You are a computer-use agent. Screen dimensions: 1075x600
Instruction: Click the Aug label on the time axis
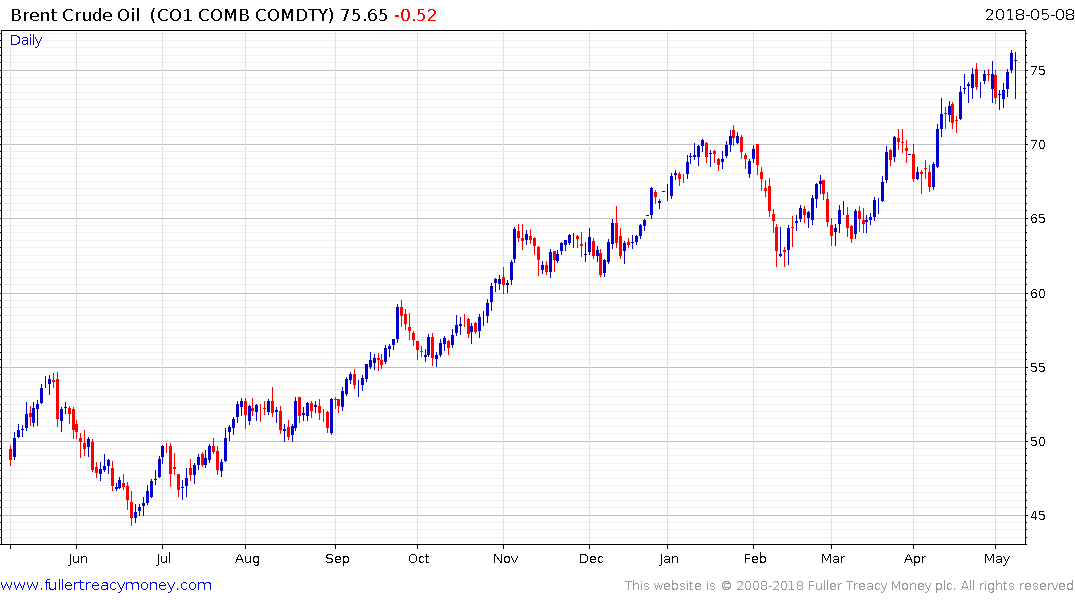(x=247, y=559)
